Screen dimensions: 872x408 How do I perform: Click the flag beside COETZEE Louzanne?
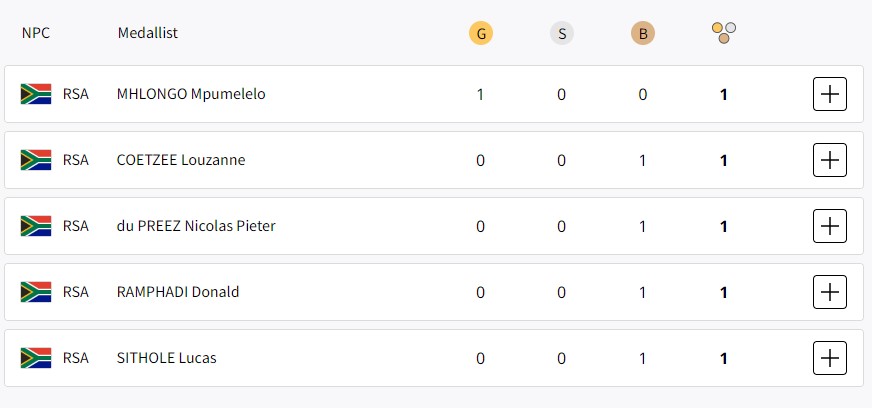(x=36, y=160)
